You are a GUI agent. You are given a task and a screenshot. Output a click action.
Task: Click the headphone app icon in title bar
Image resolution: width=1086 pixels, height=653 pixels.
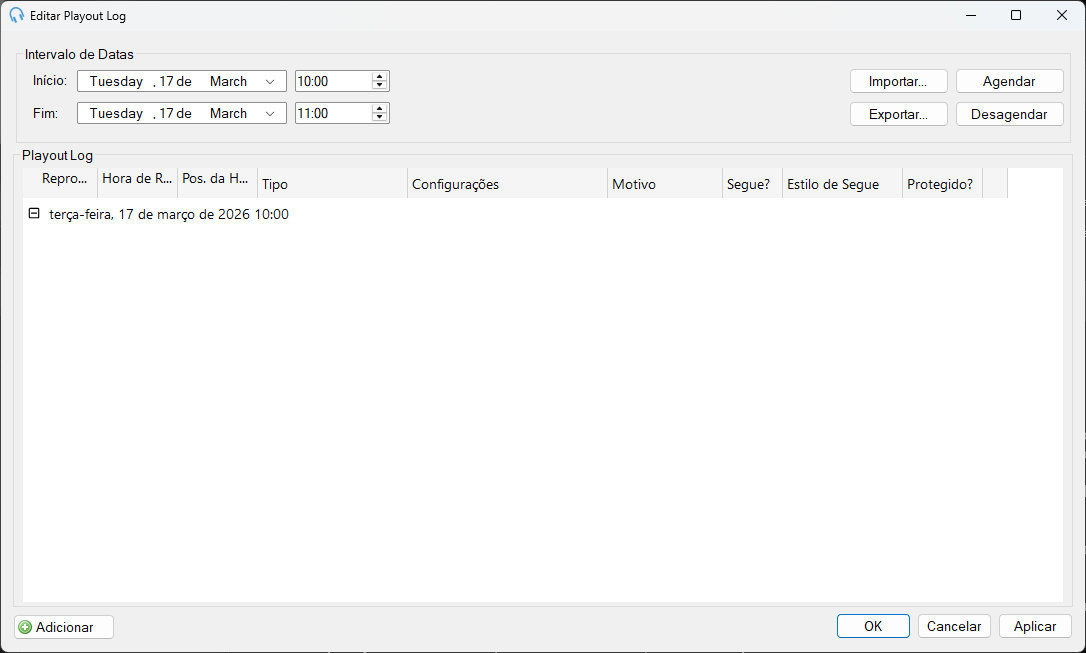[17, 15]
